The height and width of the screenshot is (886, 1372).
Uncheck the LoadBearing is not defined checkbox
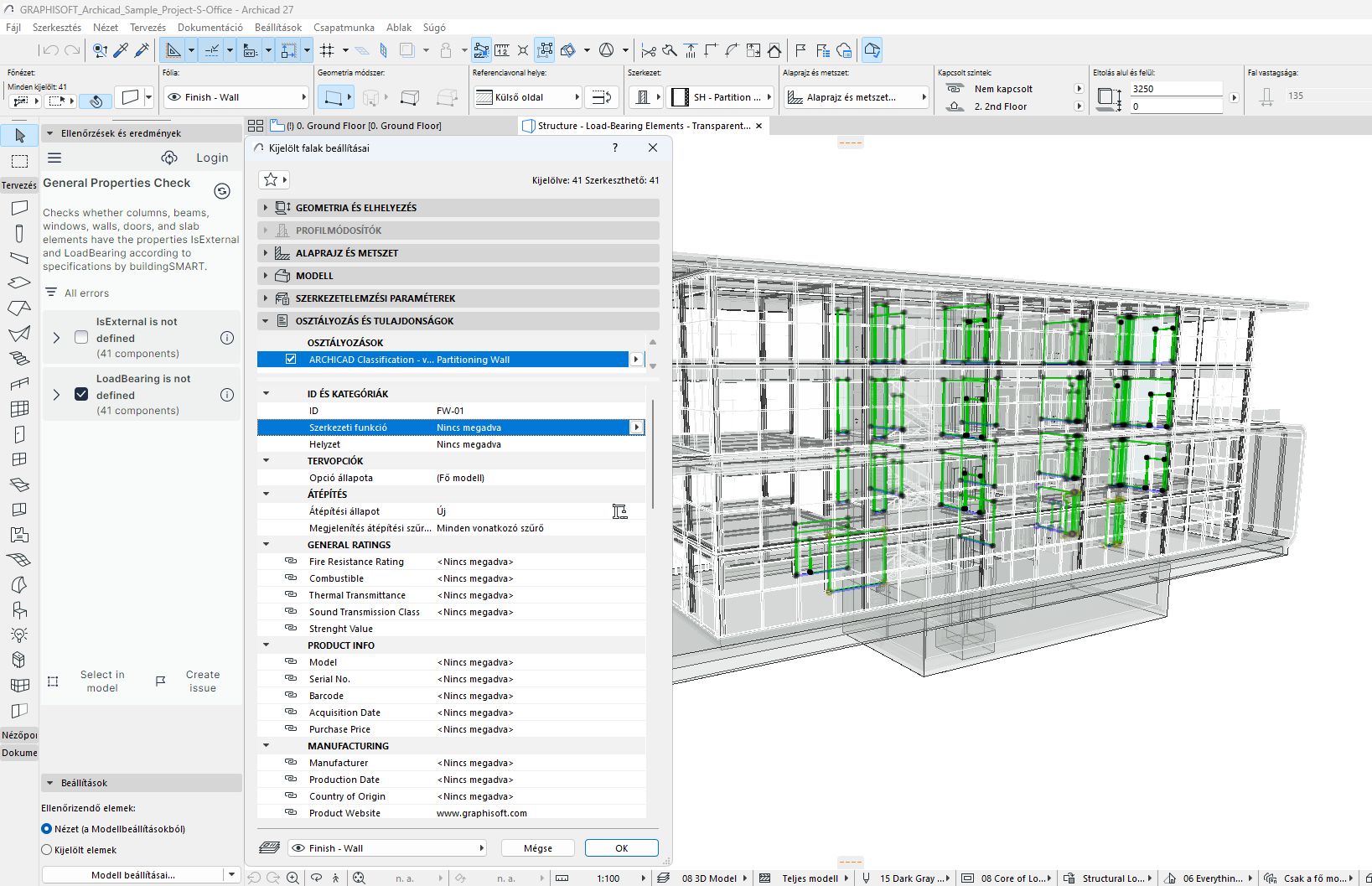[81, 394]
